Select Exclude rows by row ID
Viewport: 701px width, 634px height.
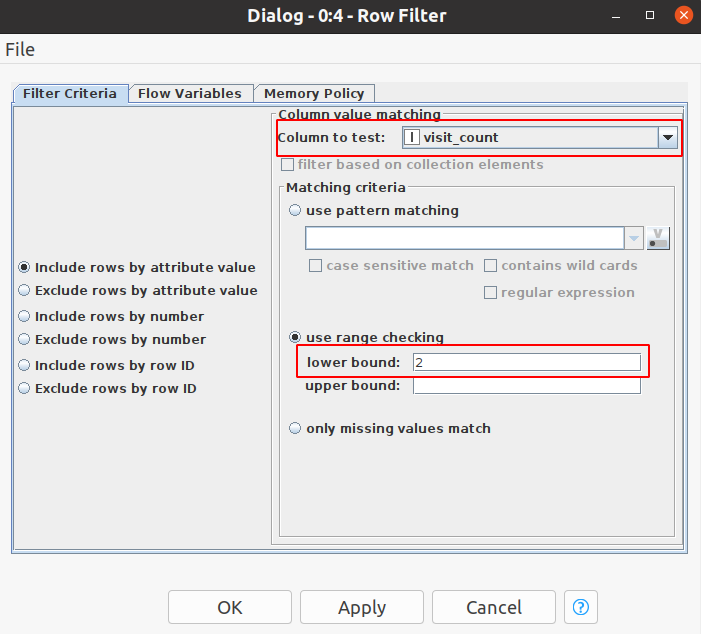coord(24,389)
